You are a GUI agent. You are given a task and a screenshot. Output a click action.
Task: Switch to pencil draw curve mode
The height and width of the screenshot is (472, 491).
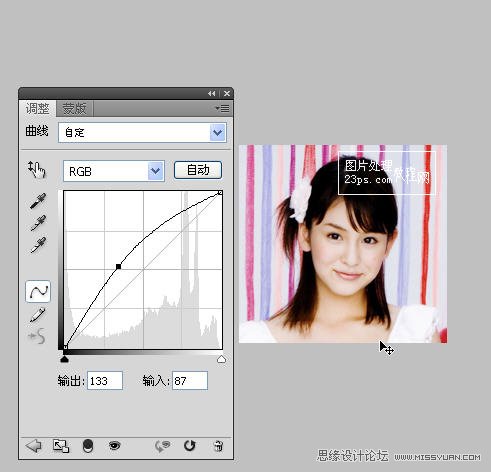(x=37, y=315)
